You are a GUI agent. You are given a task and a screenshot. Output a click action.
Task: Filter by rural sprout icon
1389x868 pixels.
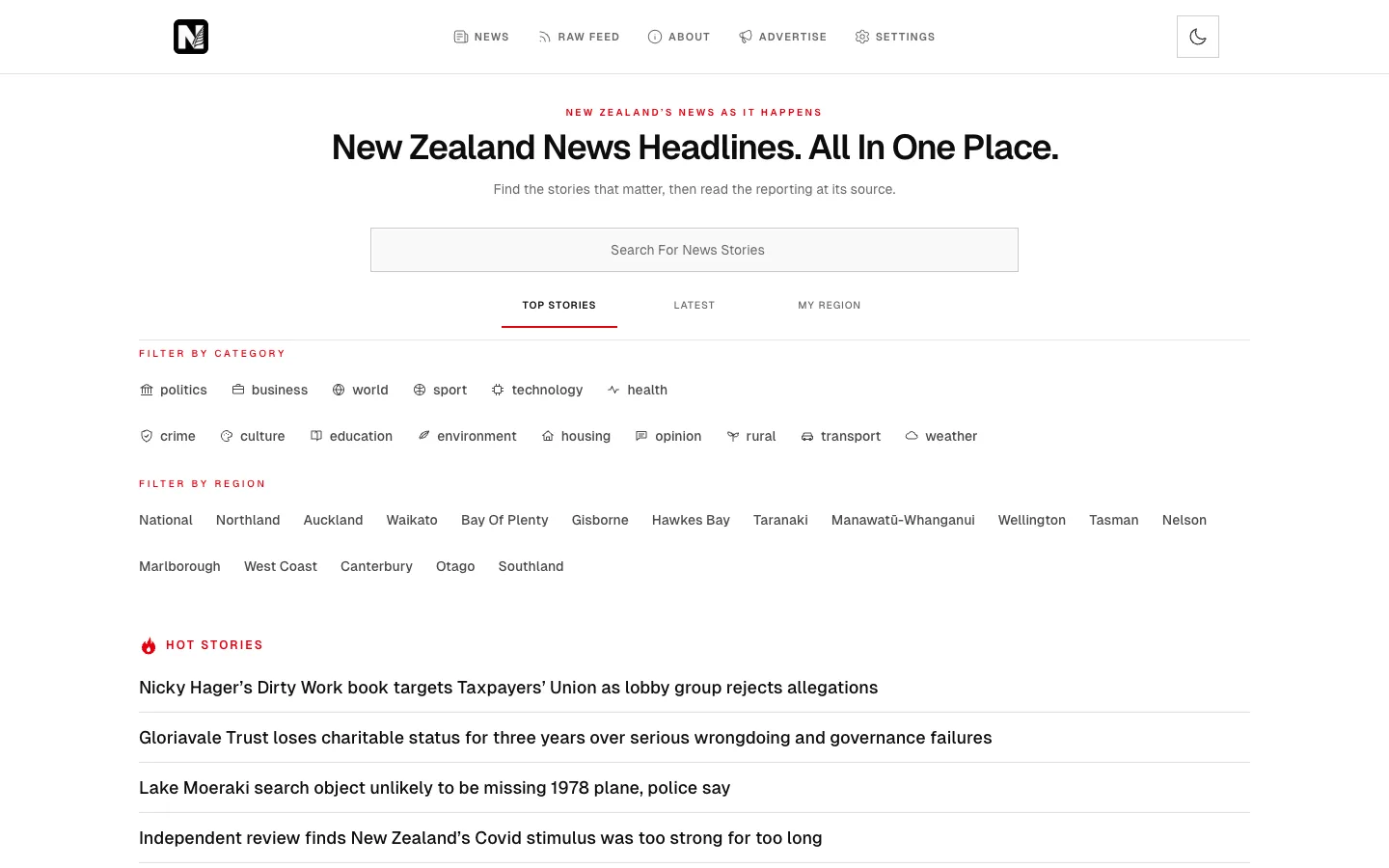pos(733,436)
